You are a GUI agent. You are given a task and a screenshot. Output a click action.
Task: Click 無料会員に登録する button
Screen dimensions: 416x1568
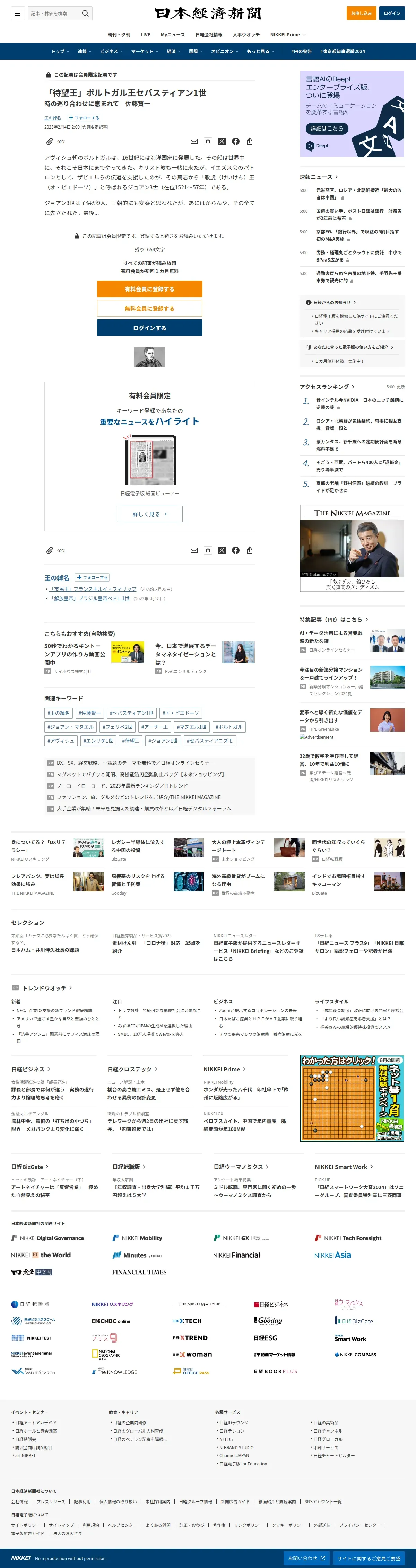point(150,309)
